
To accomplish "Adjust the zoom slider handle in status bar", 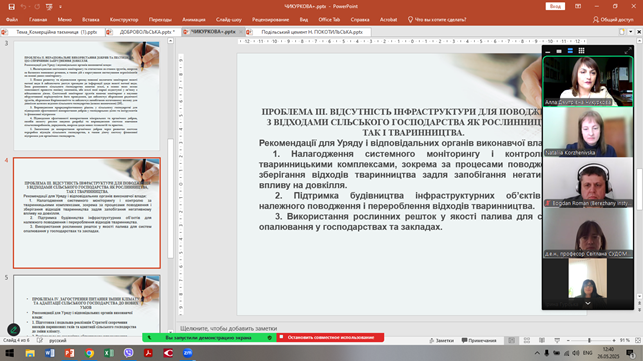I will tap(589, 340).
